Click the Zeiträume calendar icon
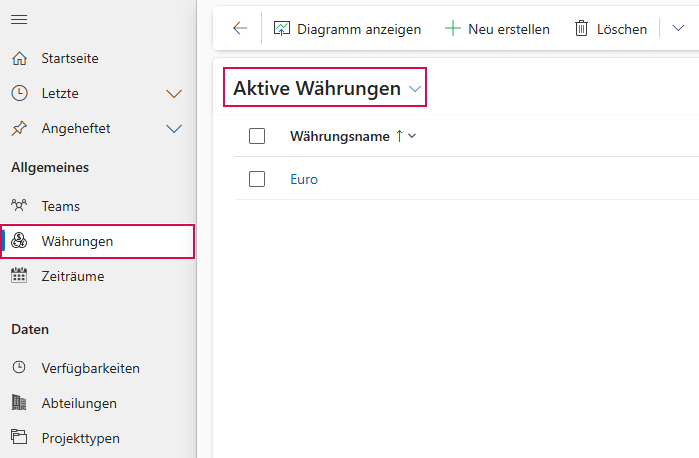The image size is (699, 458). tap(19, 276)
